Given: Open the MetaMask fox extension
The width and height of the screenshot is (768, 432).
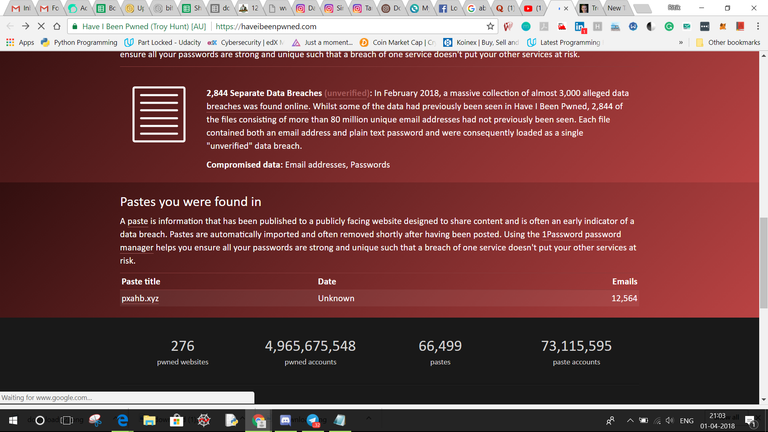Looking at the screenshot, I should point(722,26).
